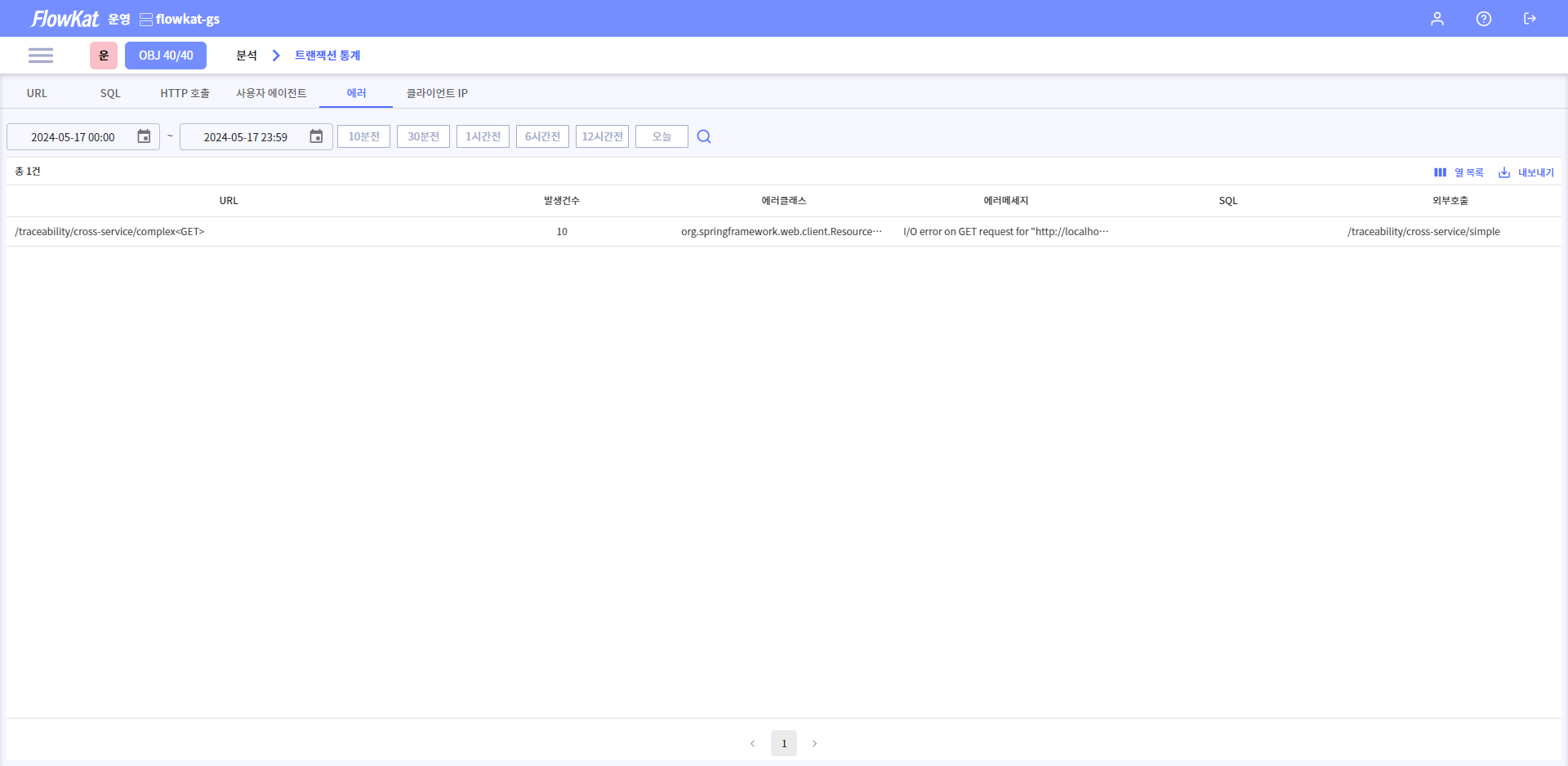Open the column list (열 목록)

[1459, 172]
